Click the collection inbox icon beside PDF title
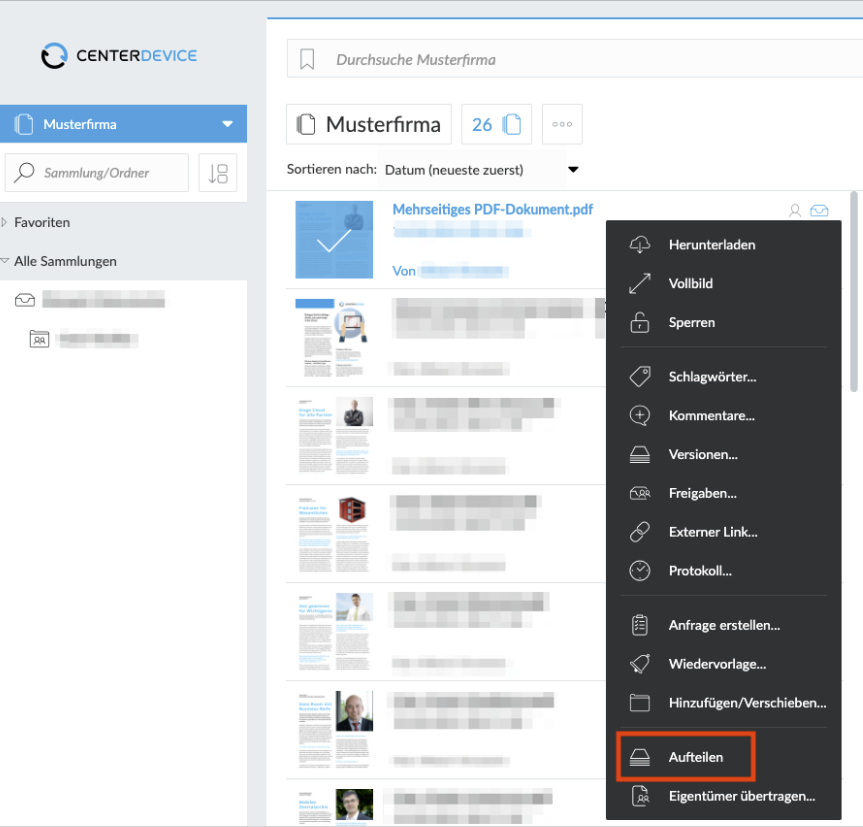The width and height of the screenshot is (863, 827). tap(819, 211)
